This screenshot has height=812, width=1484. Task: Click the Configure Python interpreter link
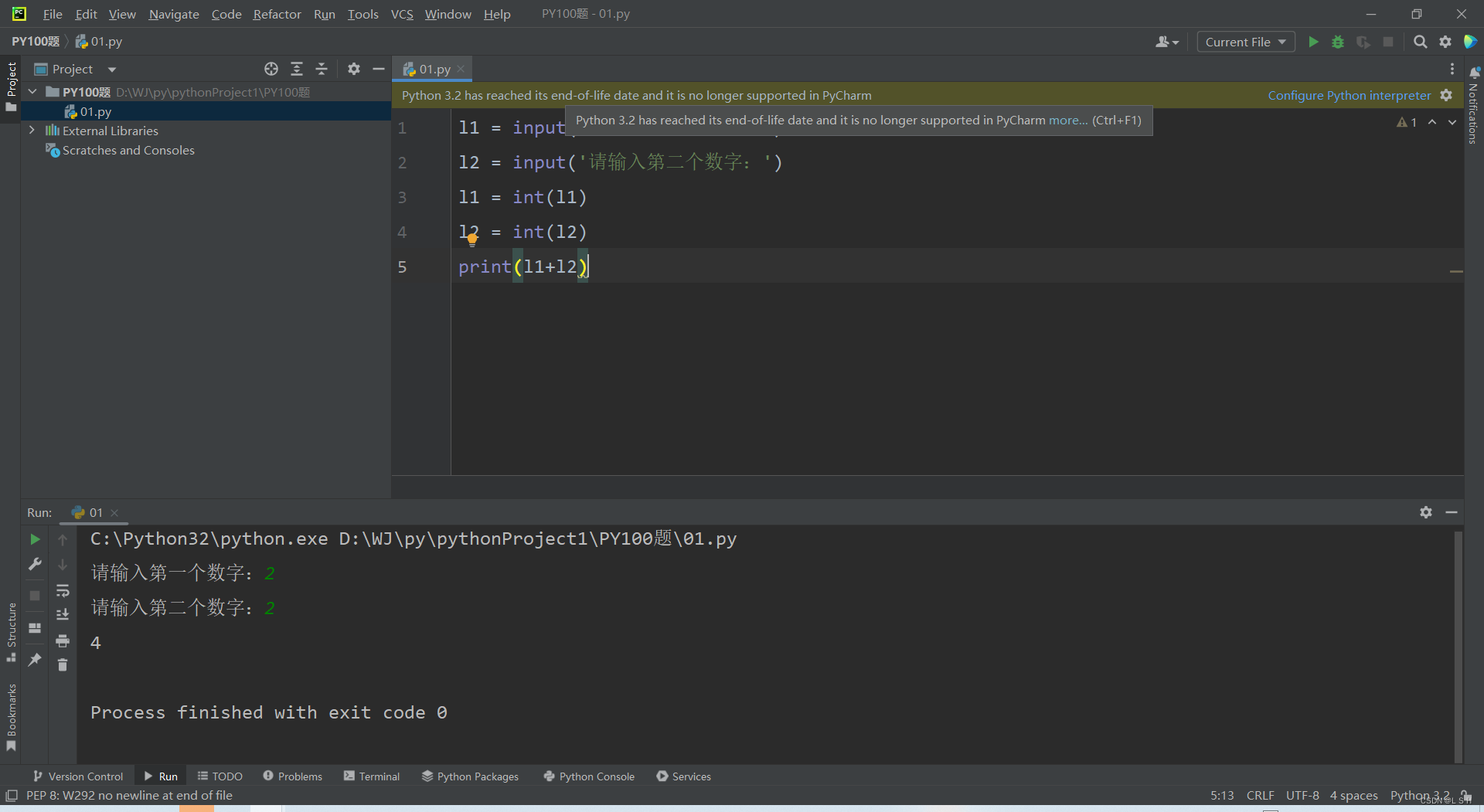click(x=1349, y=95)
